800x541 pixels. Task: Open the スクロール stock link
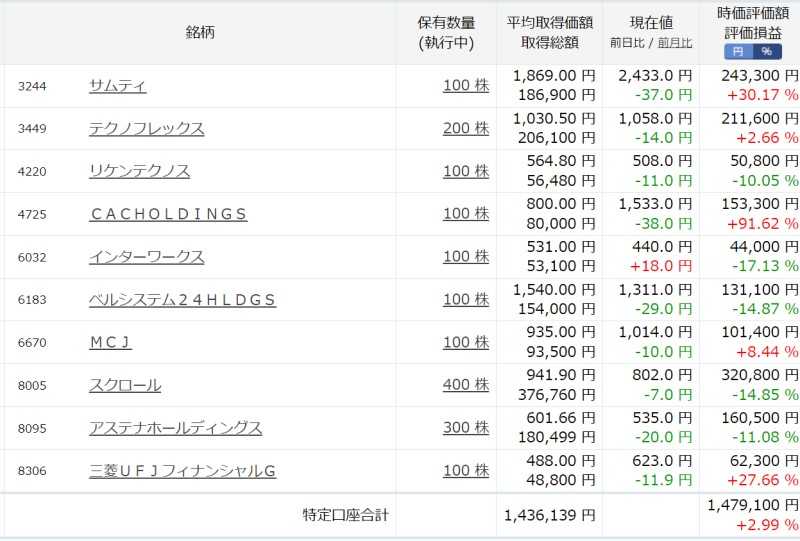click(124, 385)
